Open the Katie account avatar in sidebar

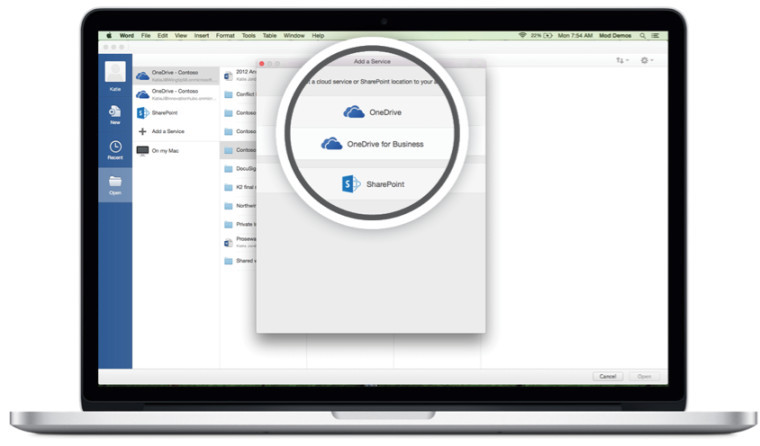click(x=115, y=72)
